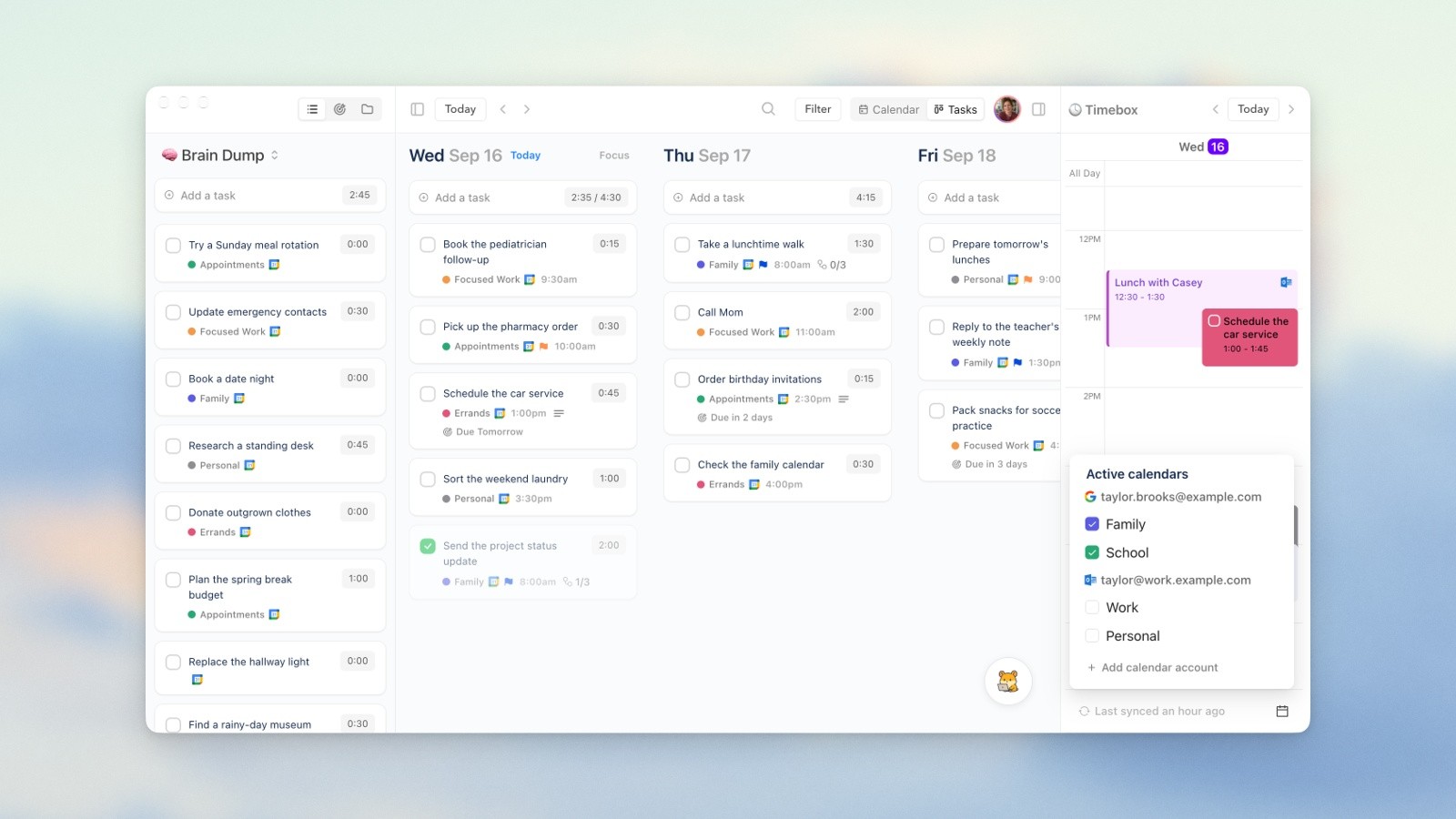Viewport: 1456px width, 819px height.
Task: Open calendar icon beside Last synced
Action: click(x=1282, y=711)
